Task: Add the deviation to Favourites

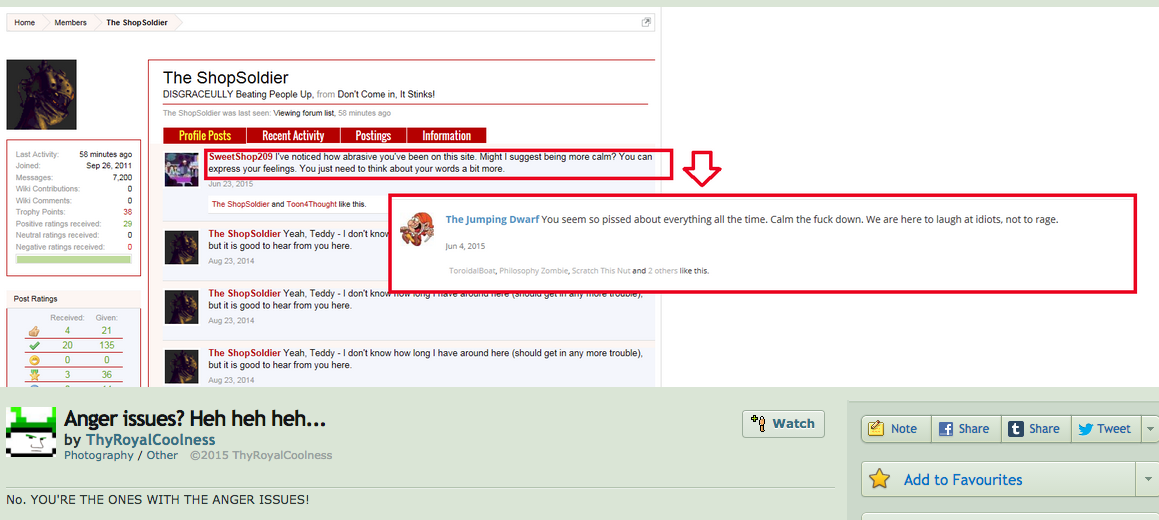Action: point(998,479)
